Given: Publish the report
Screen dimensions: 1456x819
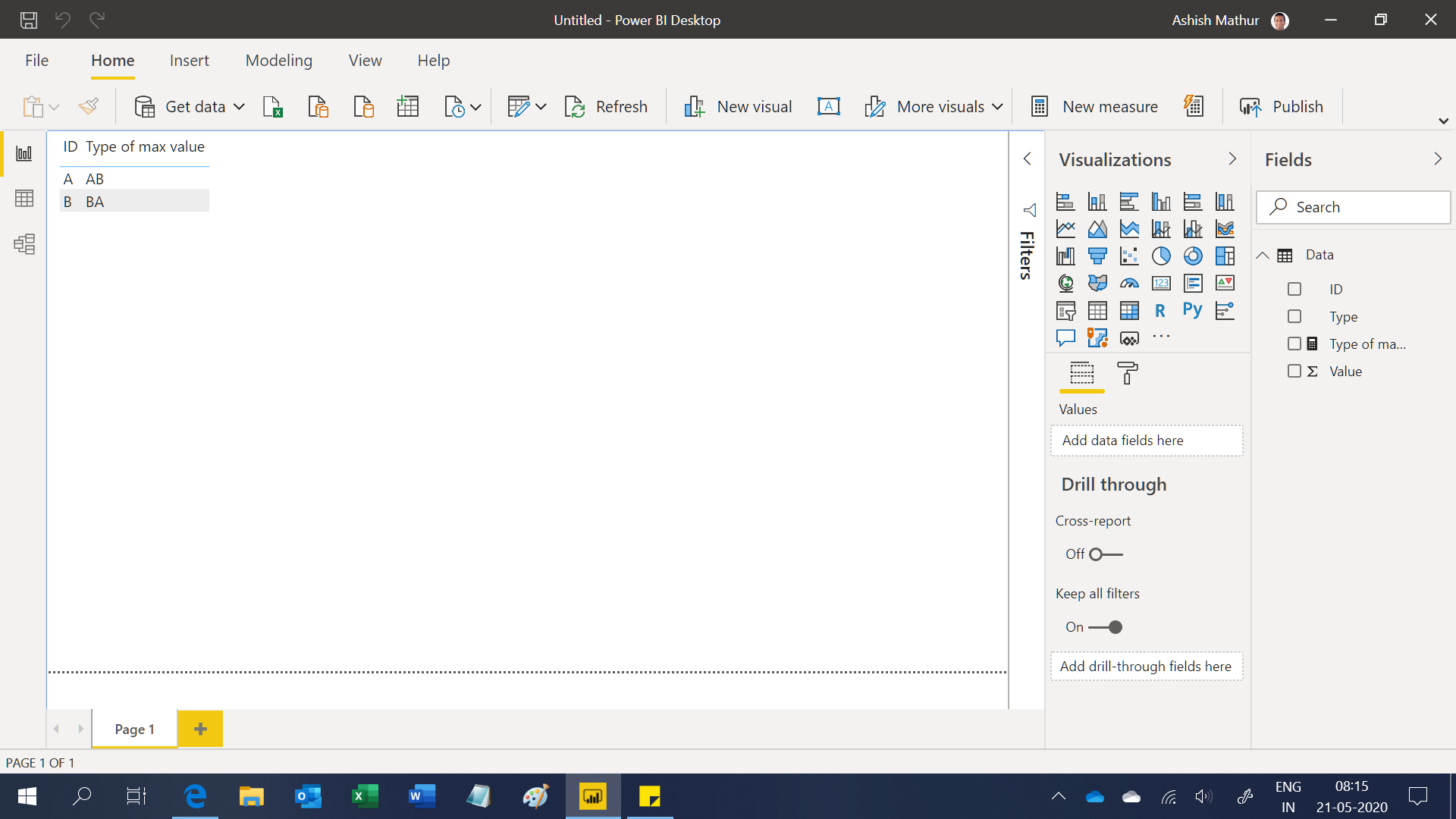Looking at the screenshot, I should tap(1282, 107).
